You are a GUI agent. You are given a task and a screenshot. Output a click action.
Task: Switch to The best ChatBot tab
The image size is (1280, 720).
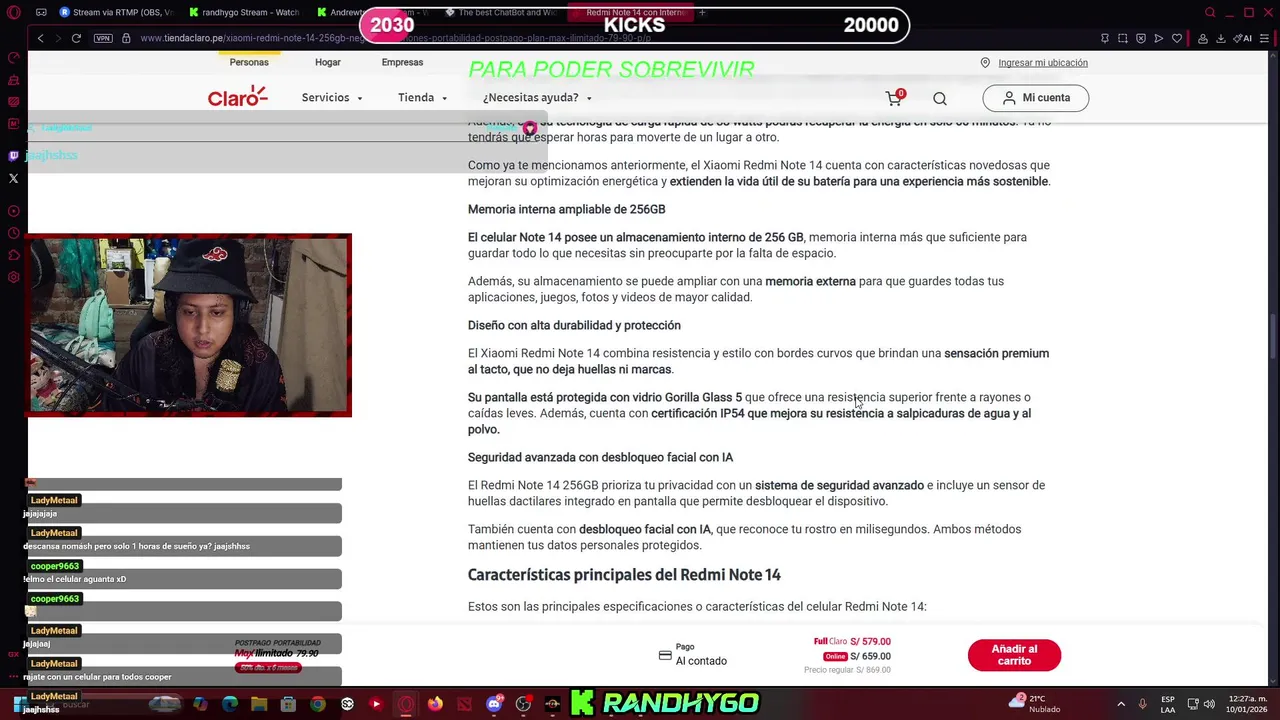pyautogui.click(x=500, y=13)
